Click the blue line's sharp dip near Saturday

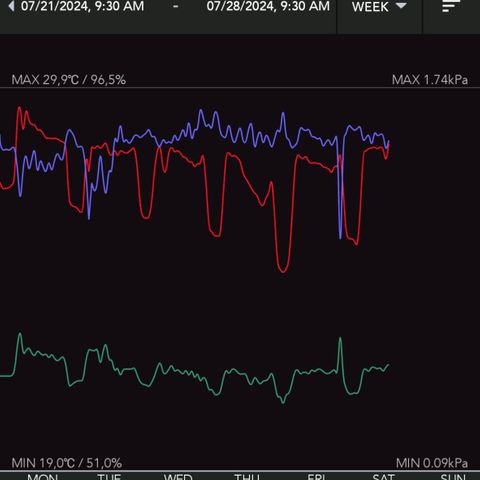(340, 237)
